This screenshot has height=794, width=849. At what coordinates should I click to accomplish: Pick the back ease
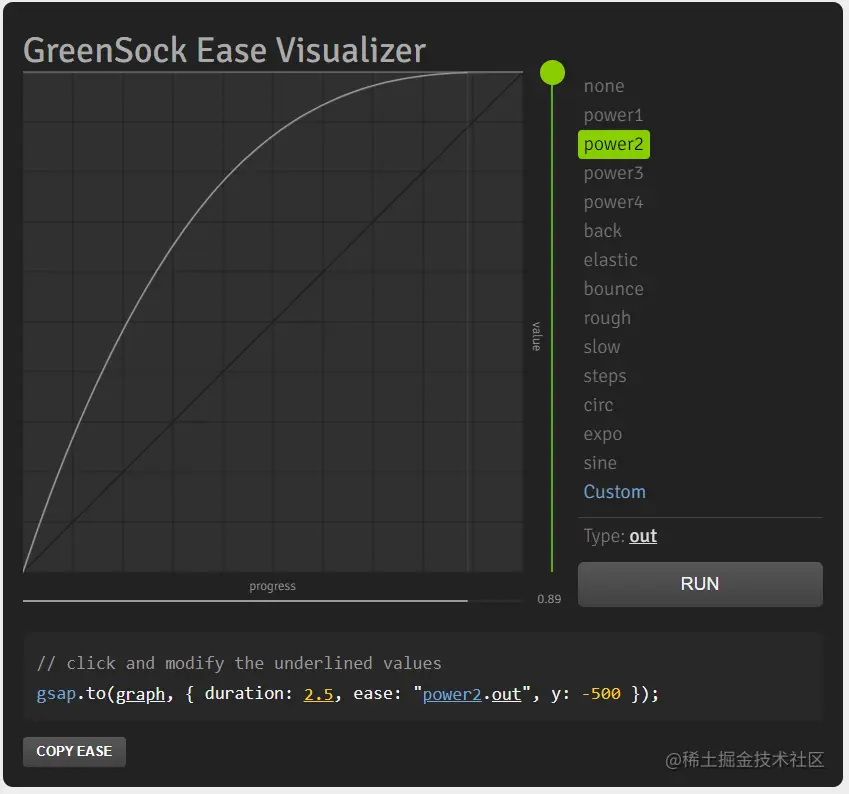(x=602, y=231)
